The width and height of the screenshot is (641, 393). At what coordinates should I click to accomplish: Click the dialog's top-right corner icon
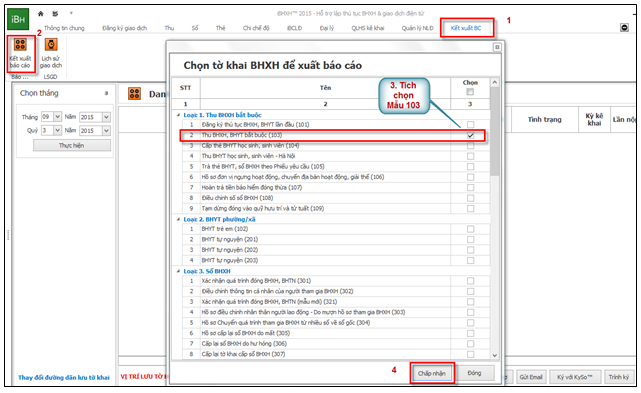point(497,47)
